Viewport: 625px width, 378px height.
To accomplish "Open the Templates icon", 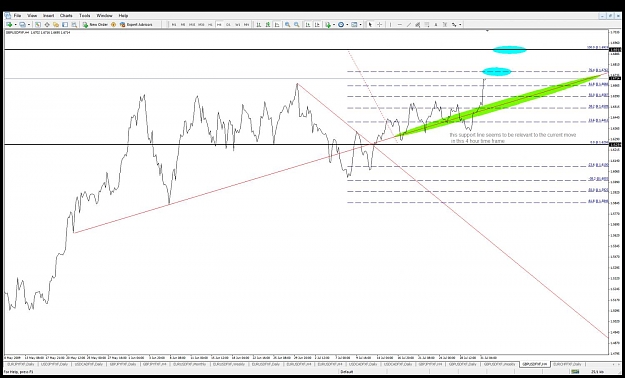I will point(354,25).
